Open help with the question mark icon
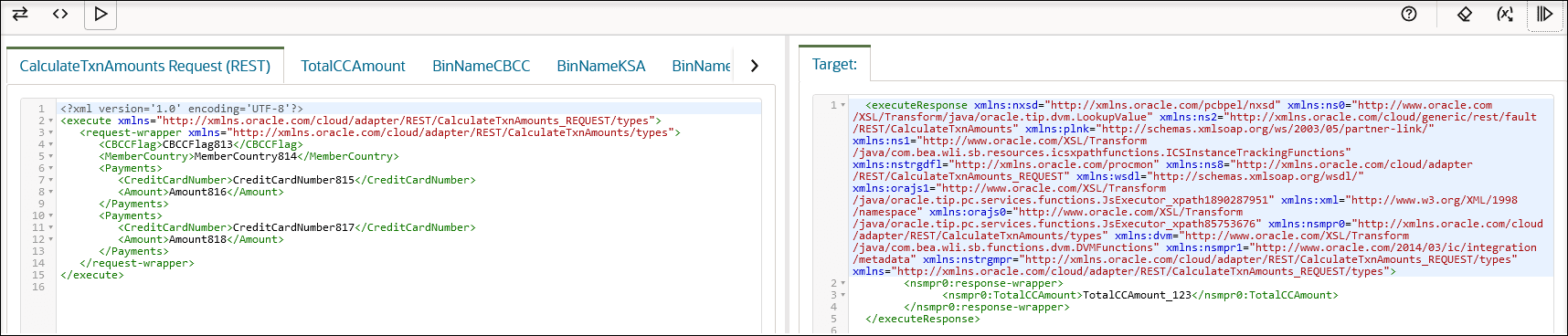 (x=1409, y=14)
